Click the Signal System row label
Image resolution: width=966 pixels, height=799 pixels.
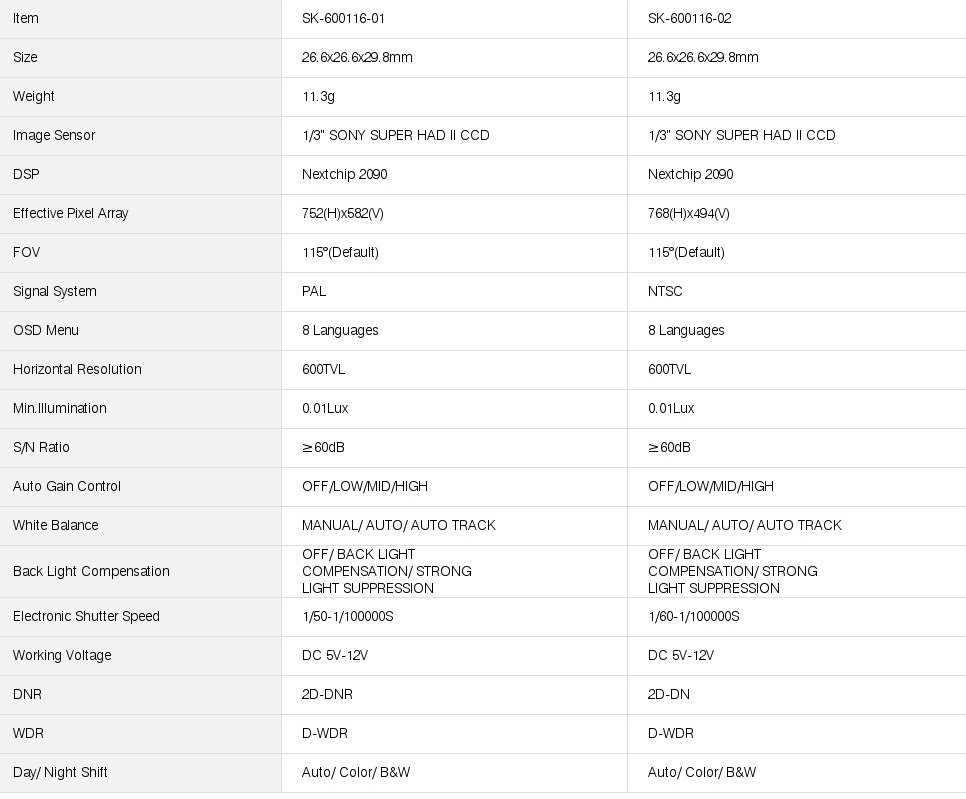[x=55, y=291]
